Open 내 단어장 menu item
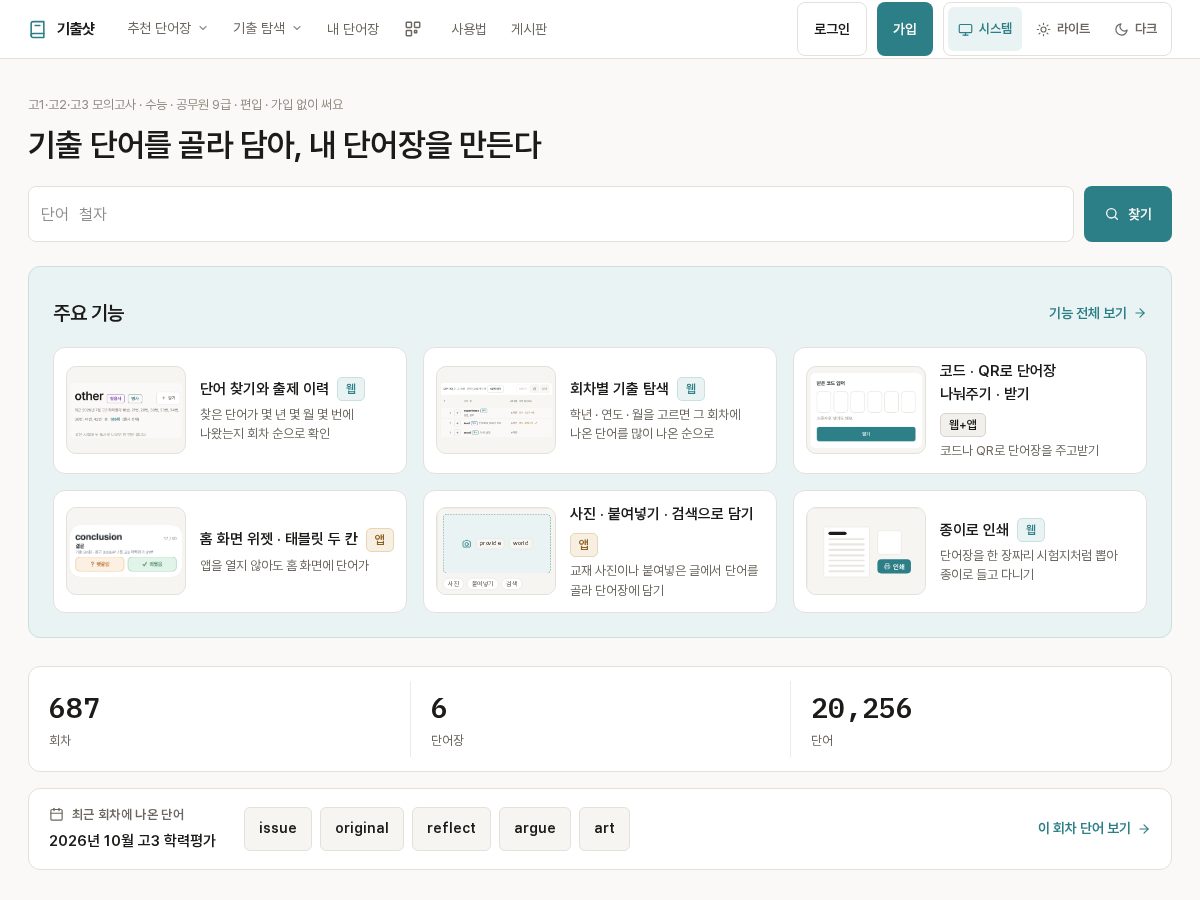1200x900 pixels. point(353,29)
